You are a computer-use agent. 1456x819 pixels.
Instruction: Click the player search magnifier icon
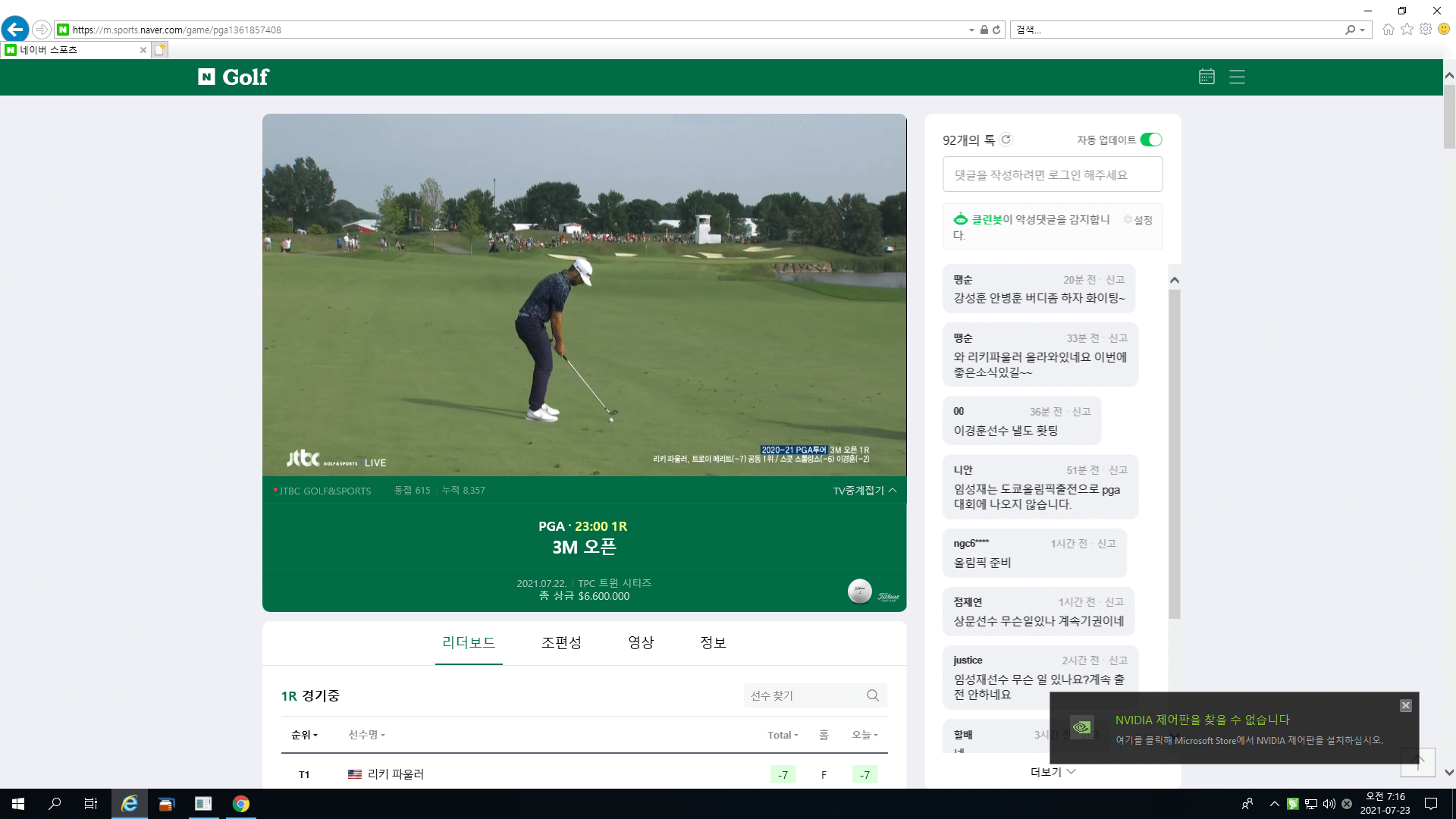(x=873, y=695)
